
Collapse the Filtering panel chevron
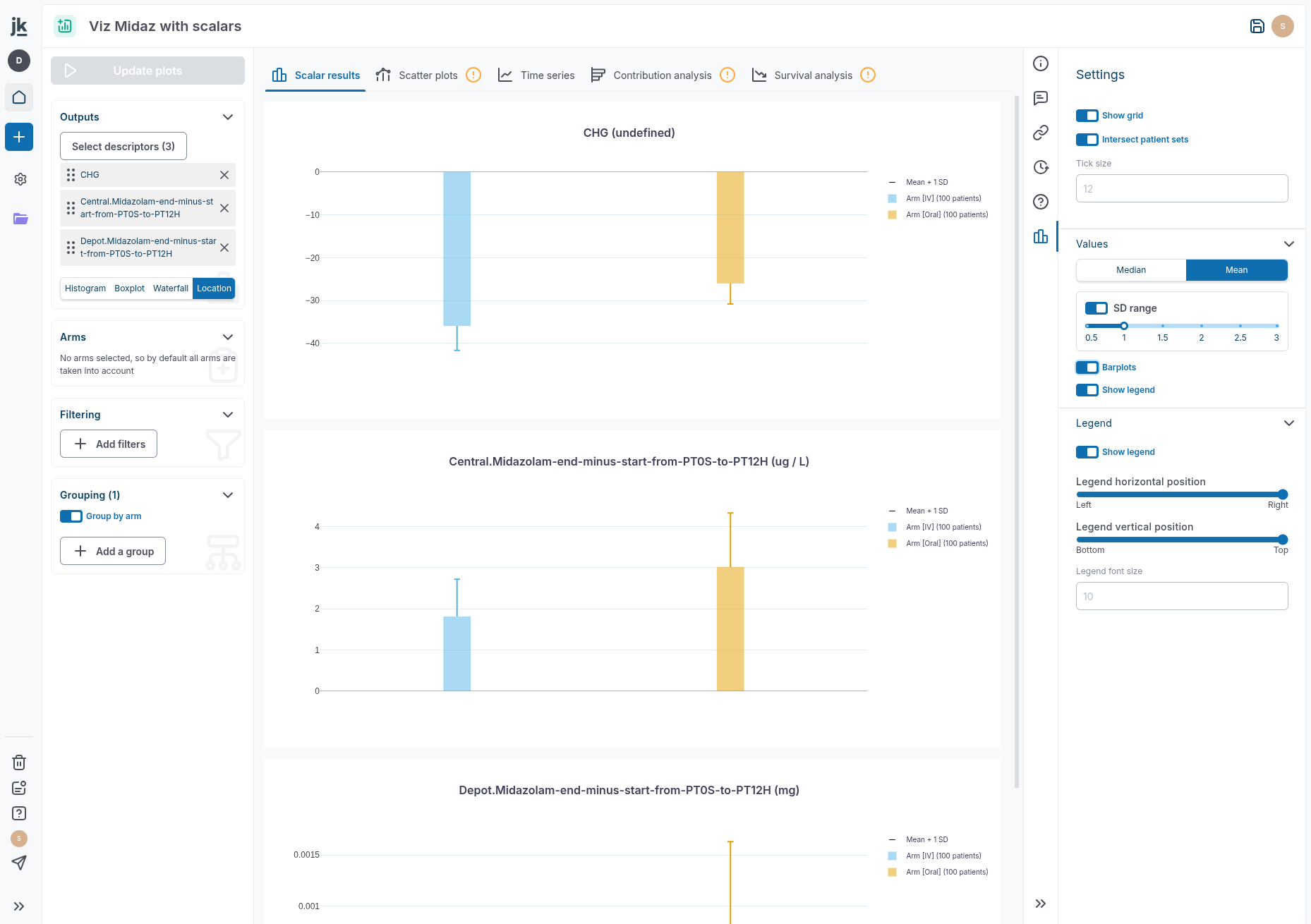[x=228, y=415]
